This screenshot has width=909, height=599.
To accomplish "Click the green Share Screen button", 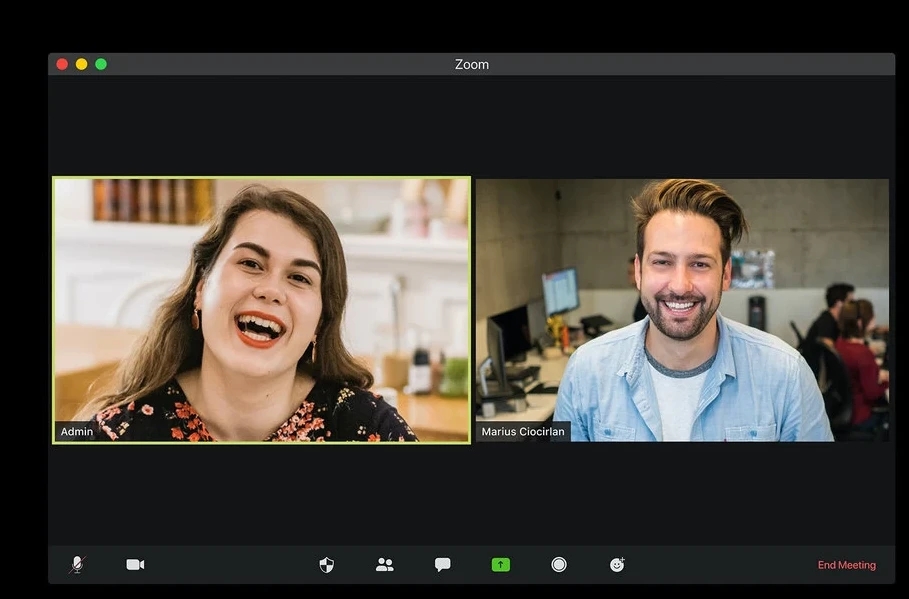I will [501, 565].
